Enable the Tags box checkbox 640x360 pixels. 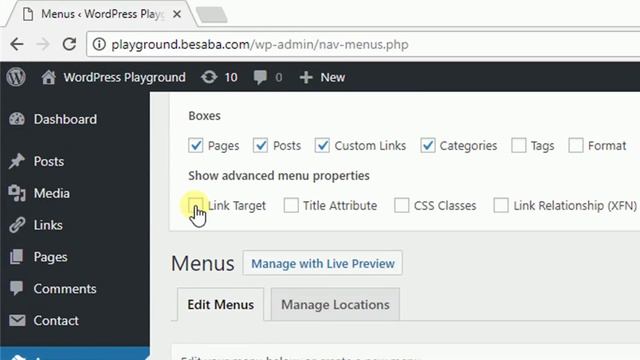point(519,145)
